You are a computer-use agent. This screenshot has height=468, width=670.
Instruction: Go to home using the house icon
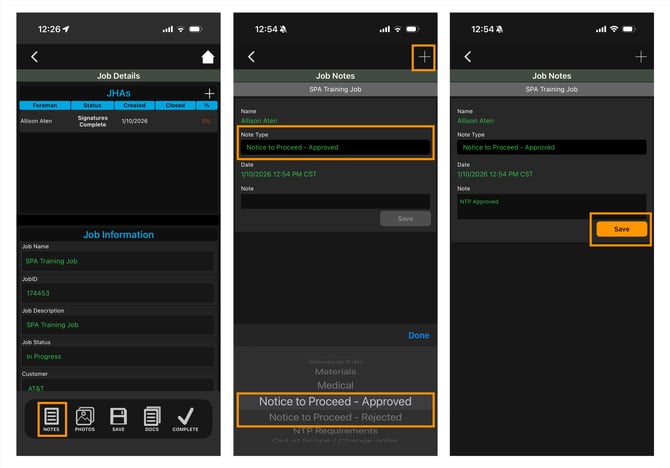pyautogui.click(x=208, y=57)
